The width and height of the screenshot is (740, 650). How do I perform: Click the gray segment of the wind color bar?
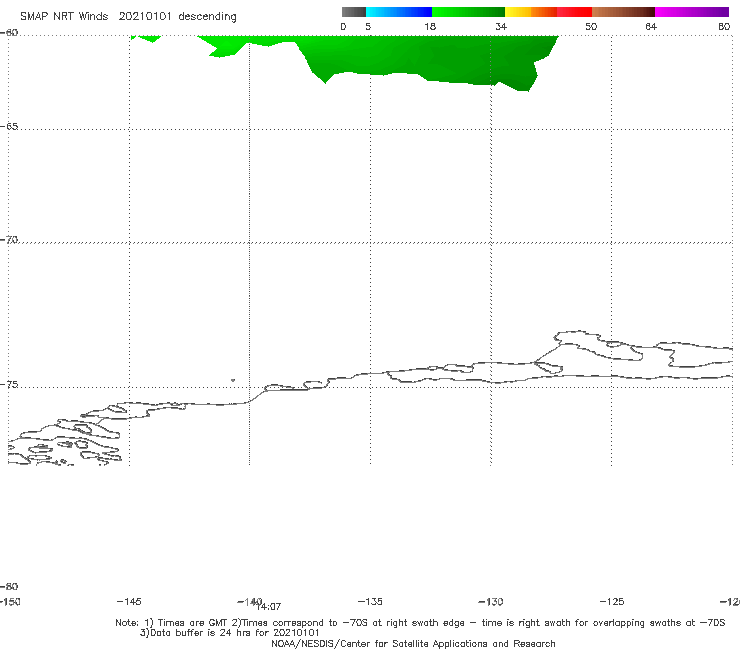coord(353,12)
